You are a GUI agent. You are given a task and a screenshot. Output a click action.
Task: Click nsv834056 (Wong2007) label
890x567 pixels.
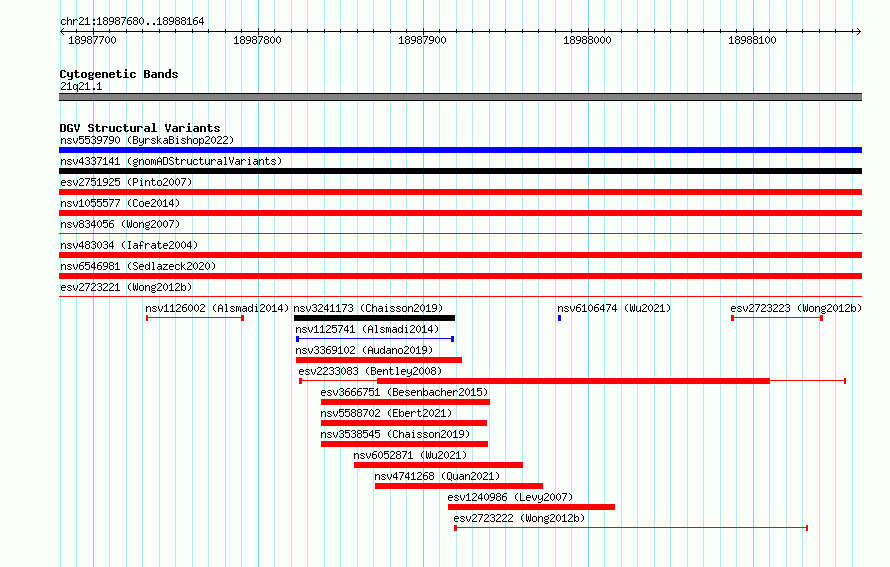coord(120,224)
